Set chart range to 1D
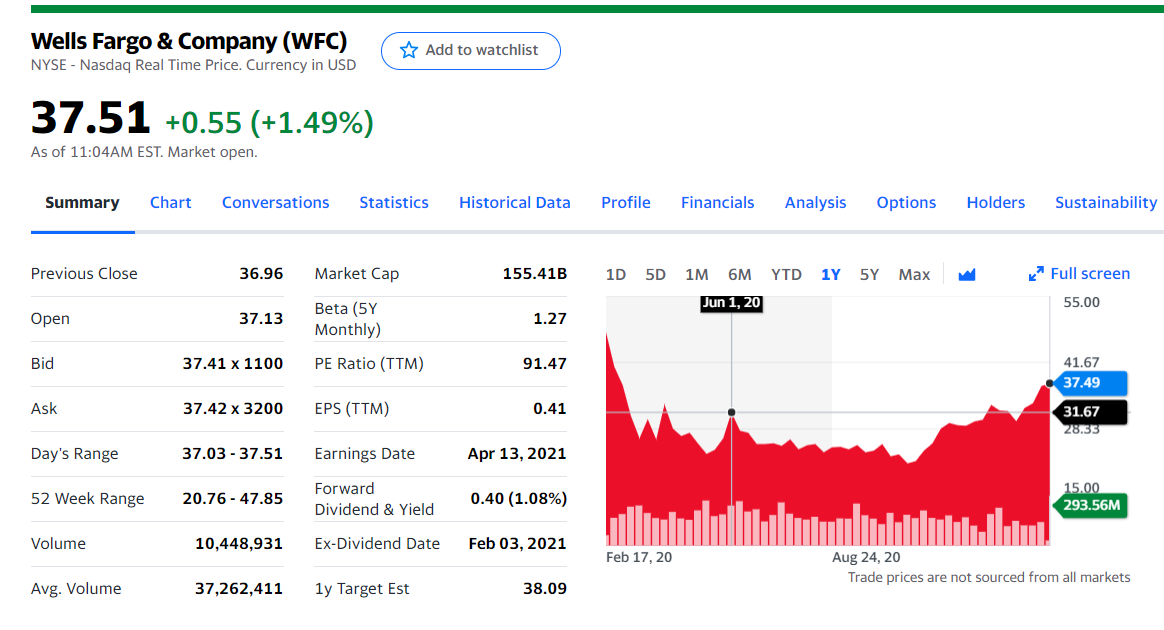This screenshot has width=1164, height=630. (x=615, y=275)
